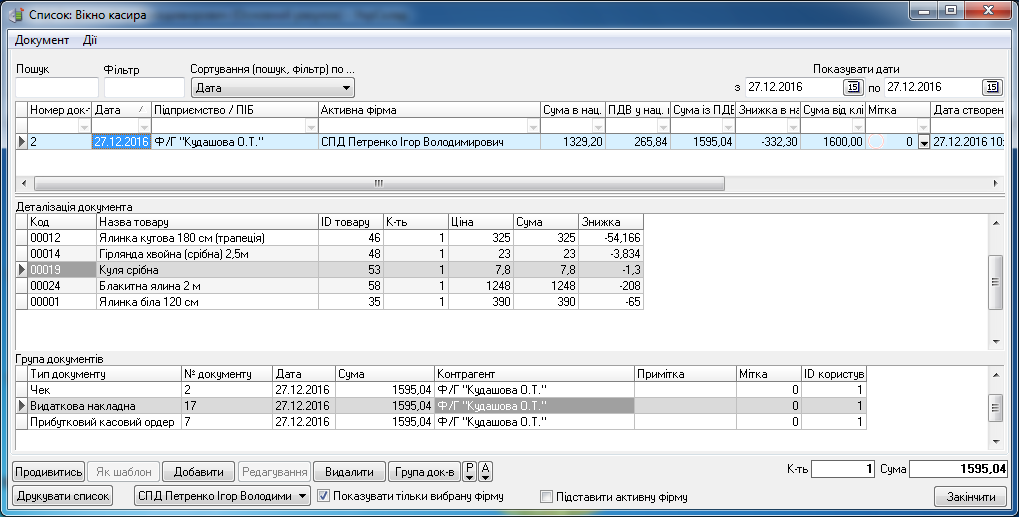
Task: Open the calendar for the end date
Action: (991, 87)
